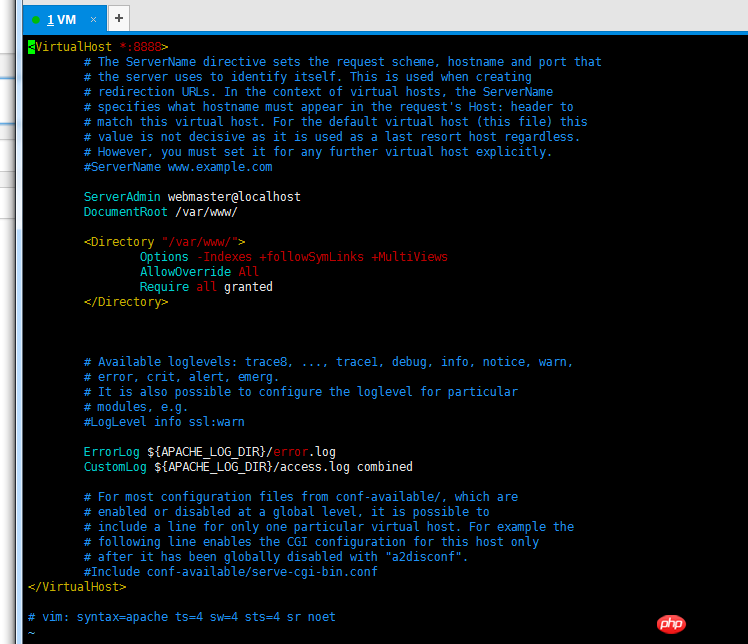
Task: Click the opening VirtualHost *:8888 line
Action: pyautogui.click(x=98, y=47)
